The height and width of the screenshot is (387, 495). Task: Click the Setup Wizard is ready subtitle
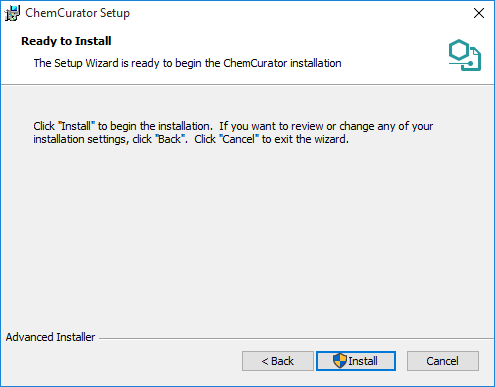(x=187, y=63)
